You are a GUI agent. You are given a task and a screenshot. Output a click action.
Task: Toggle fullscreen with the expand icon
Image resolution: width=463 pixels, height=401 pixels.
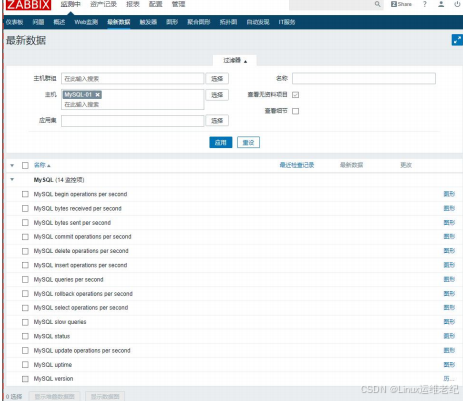(457, 40)
